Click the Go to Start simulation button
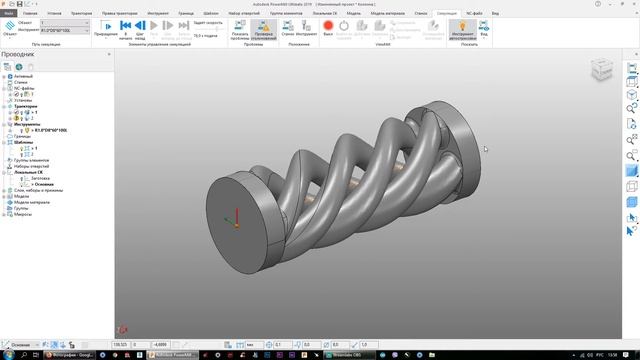This screenshot has width=640, height=360. [x=125, y=29]
